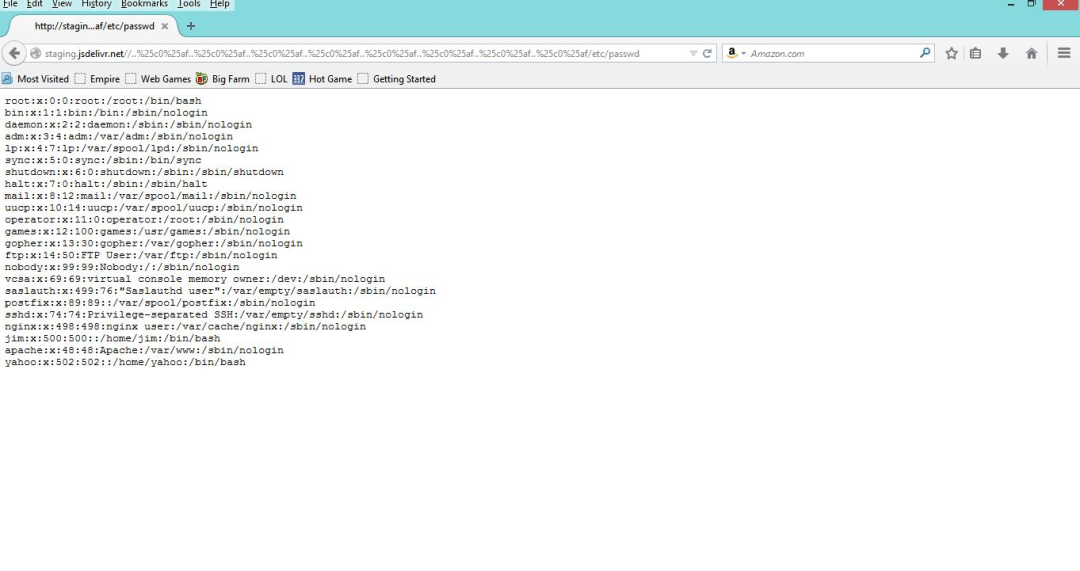Screen dimensions: 1080x571
Task: Click the adm:x:3:4 line
Action: [x=118, y=136]
